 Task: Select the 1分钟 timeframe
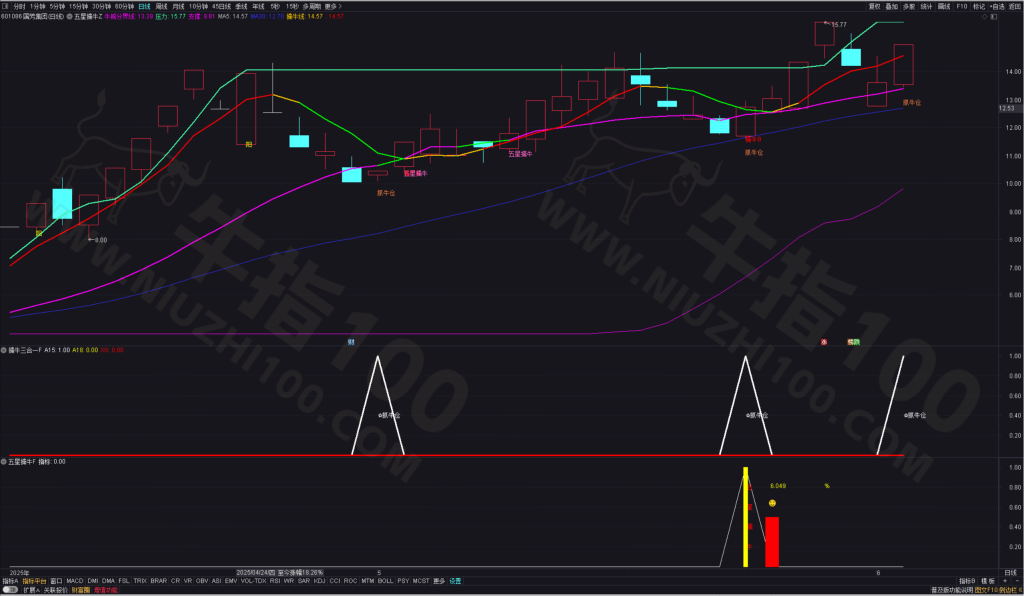(37, 7)
